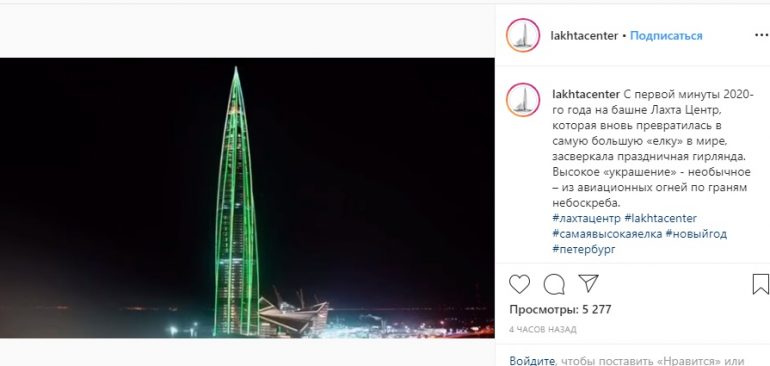
Task: Open comments with the speech bubble icon
Action: (554, 284)
